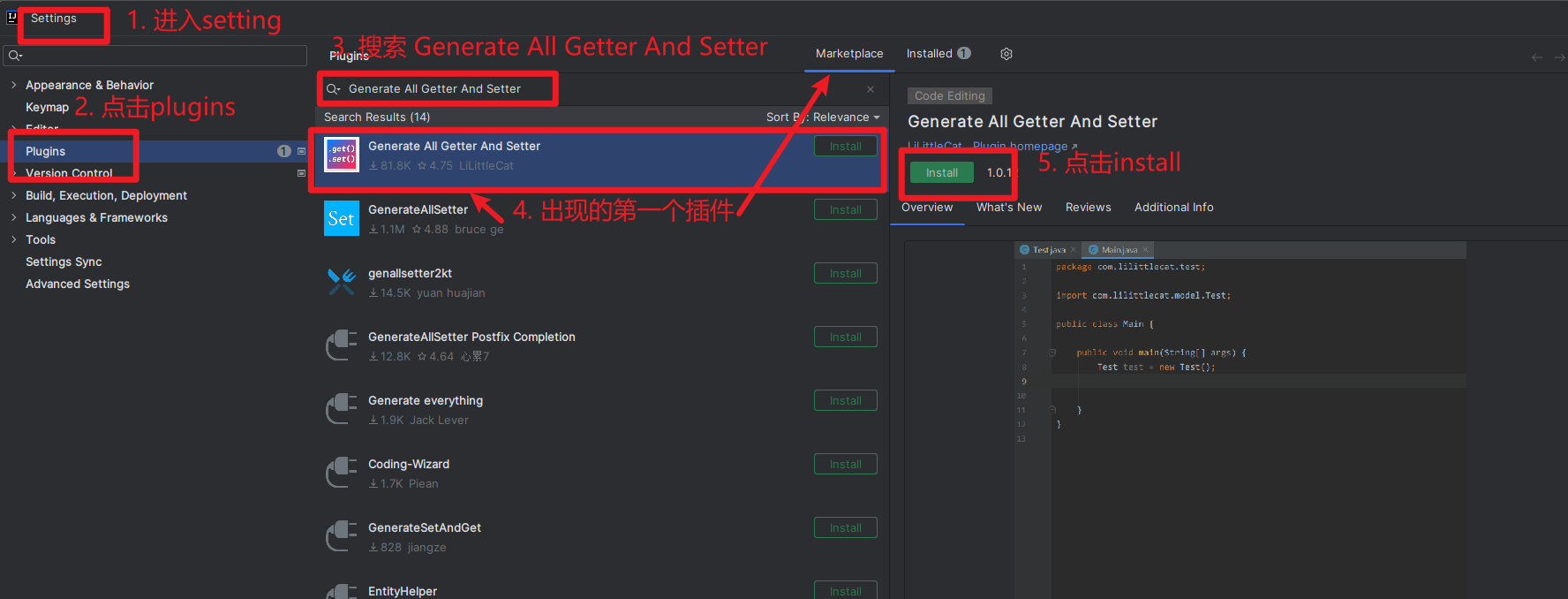Select the Generate everything plugin title
The width and height of the screenshot is (1568, 599).
click(x=426, y=400)
